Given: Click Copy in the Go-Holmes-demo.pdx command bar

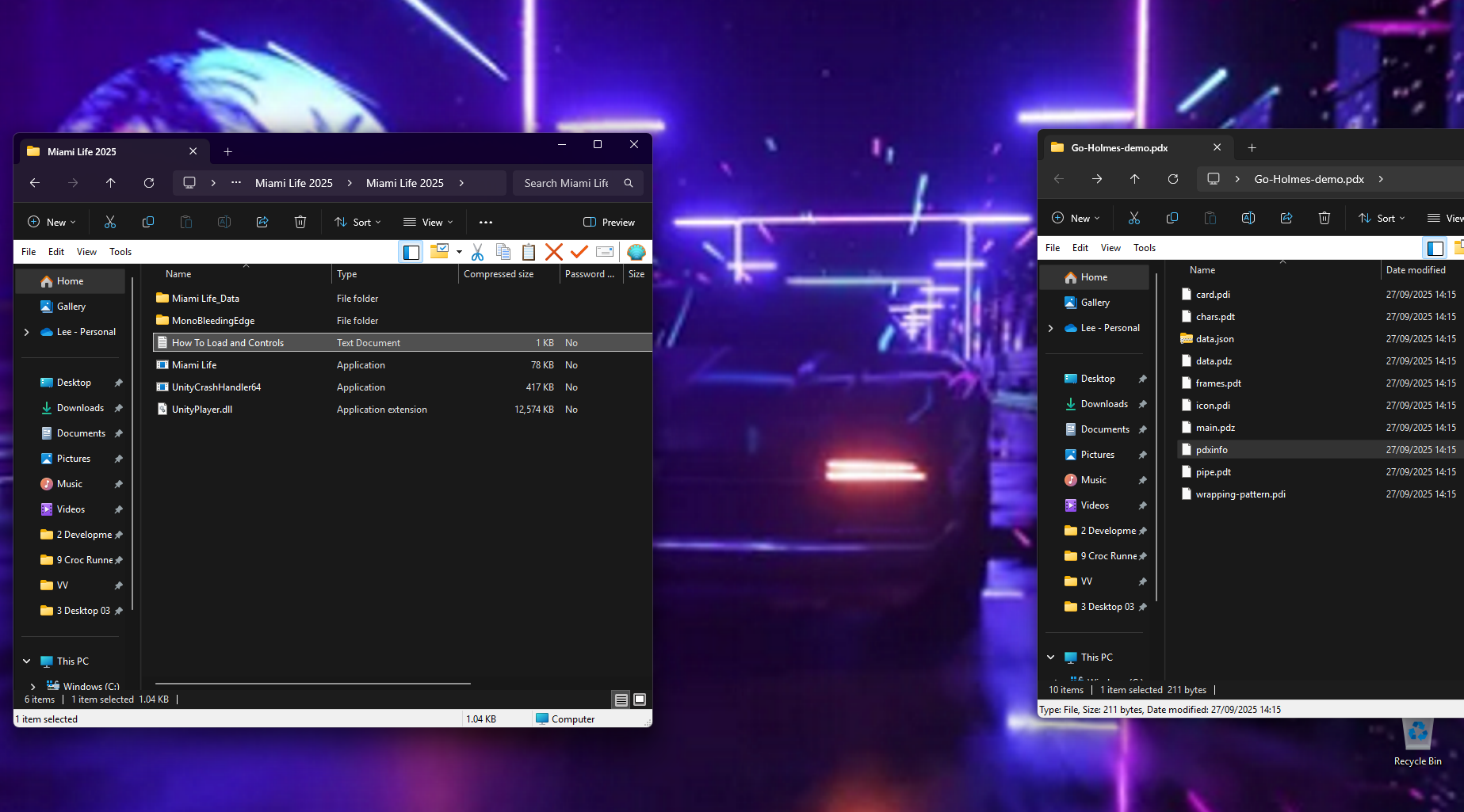Looking at the screenshot, I should [1172, 218].
